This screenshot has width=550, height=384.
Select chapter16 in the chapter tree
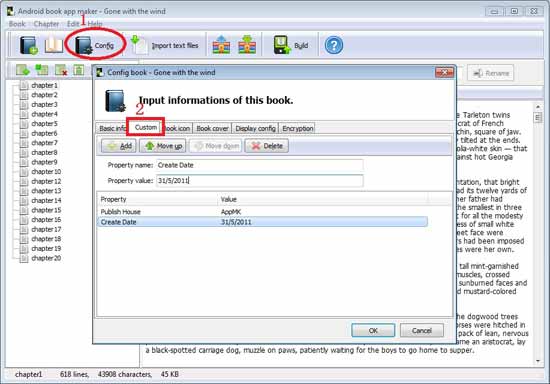click(x=46, y=220)
